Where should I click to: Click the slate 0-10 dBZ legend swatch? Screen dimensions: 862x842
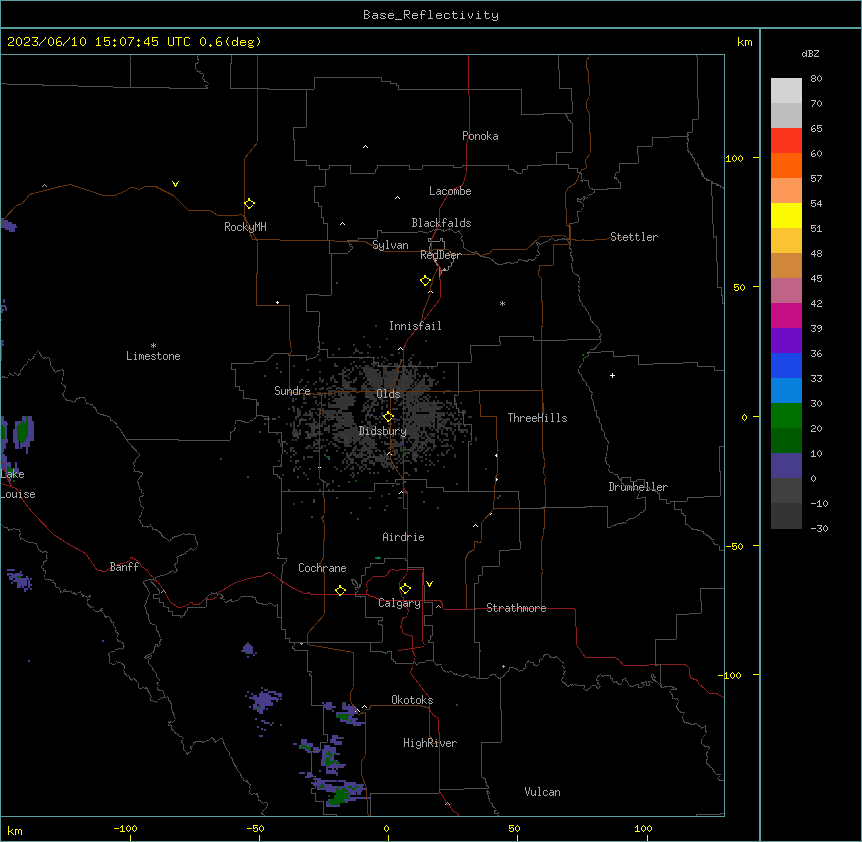tap(786, 466)
